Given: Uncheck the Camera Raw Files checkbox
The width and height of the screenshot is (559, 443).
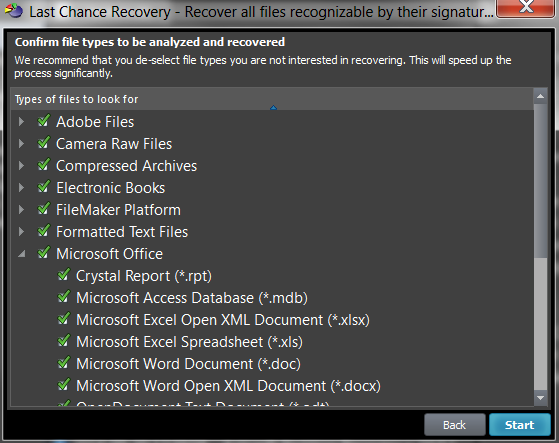Looking at the screenshot, I should coord(44,143).
